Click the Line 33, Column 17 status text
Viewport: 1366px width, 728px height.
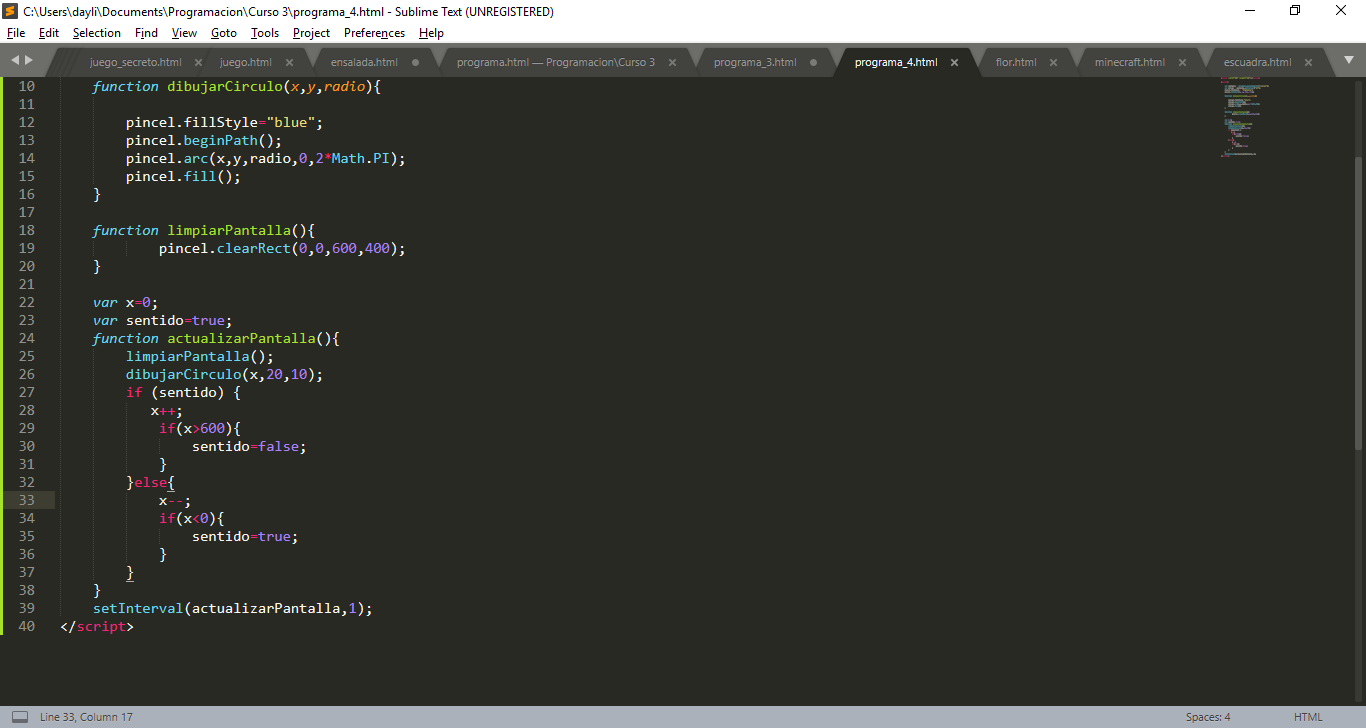[x=86, y=717]
